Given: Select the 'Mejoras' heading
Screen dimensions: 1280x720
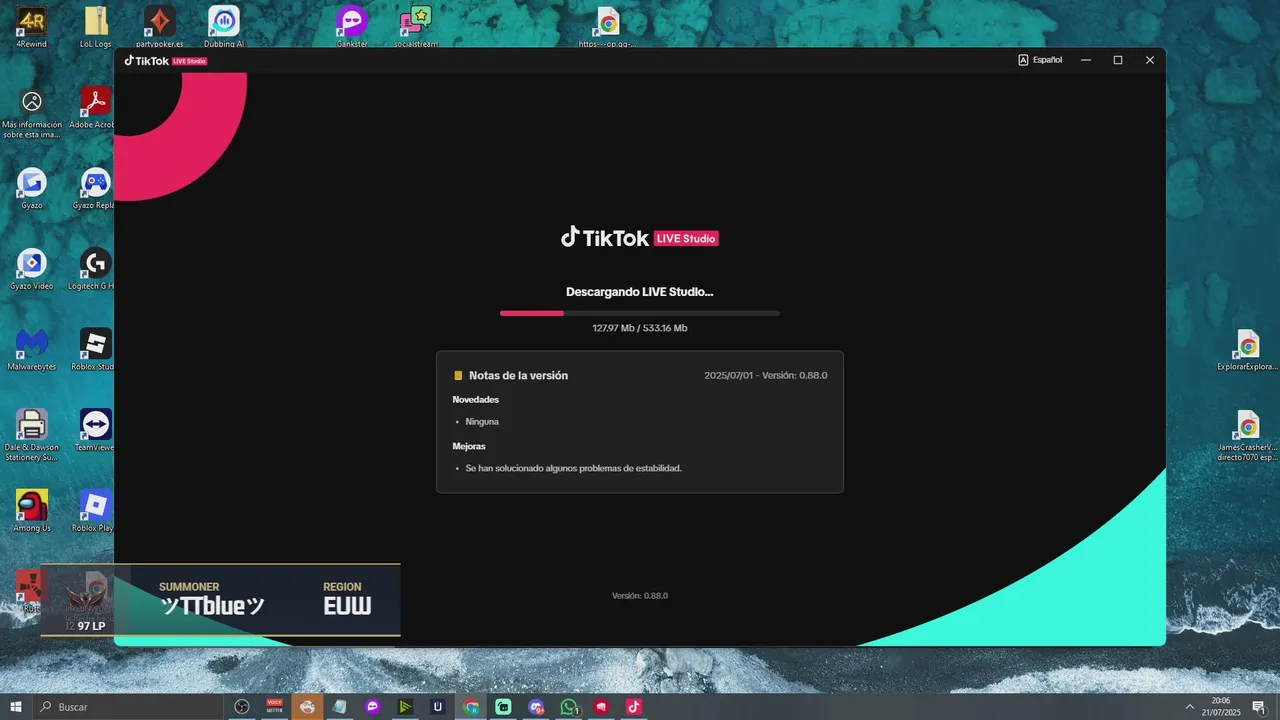Looking at the screenshot, I should tap(469, 447).
